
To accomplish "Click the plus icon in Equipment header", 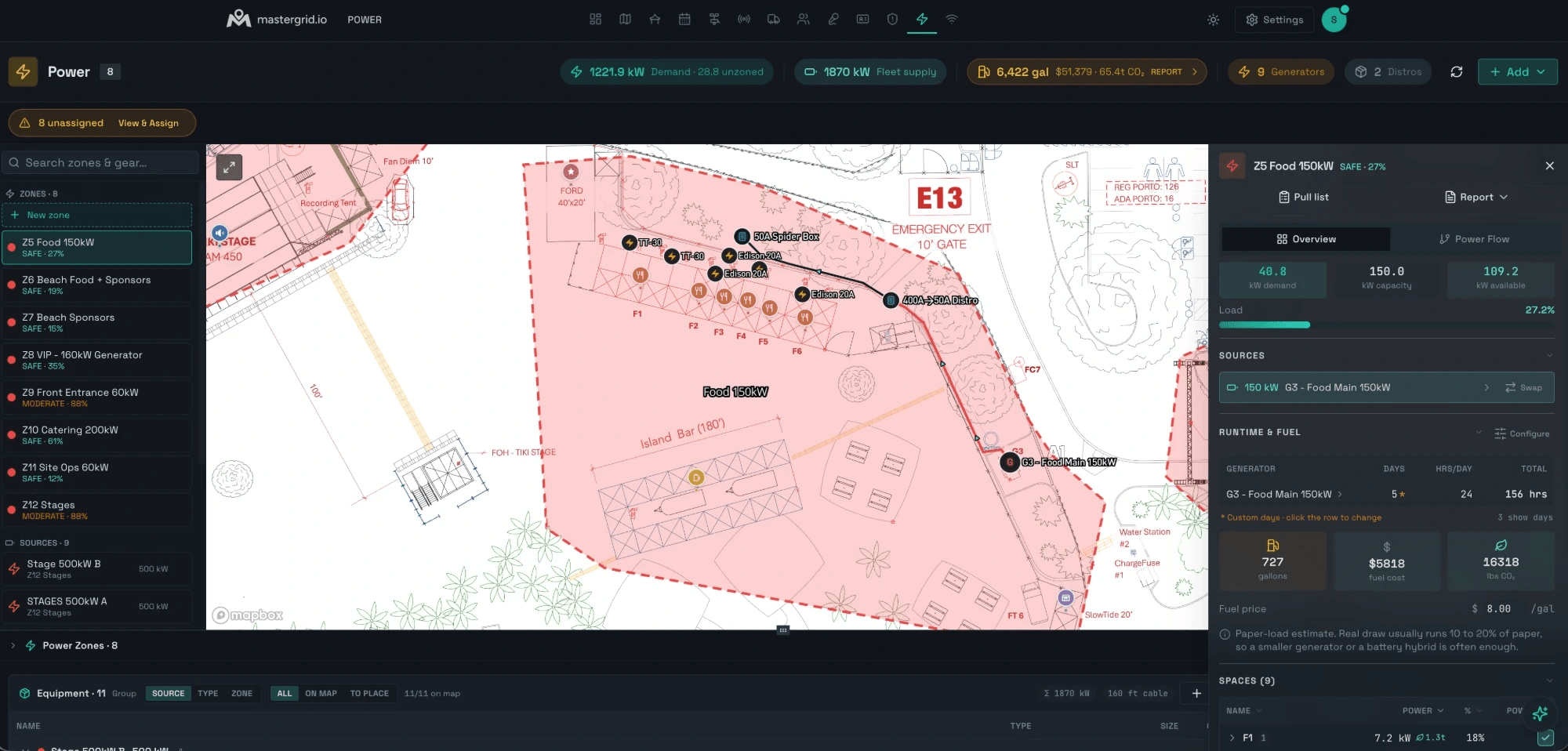I will [x=1196, y=693].
